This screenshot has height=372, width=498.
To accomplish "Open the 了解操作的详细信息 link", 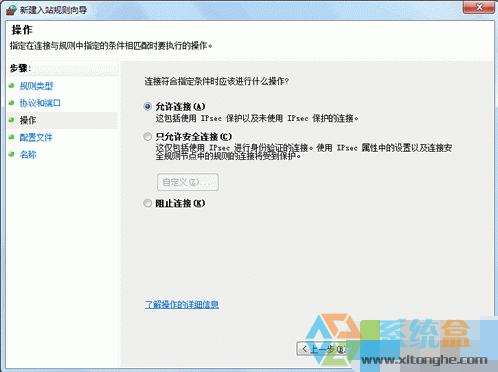I will 182,304.
